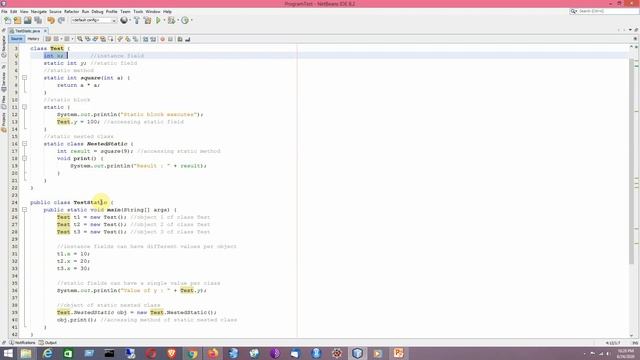The height and width of the screenshot is (360, 640).
Task: Focus the Search field at top right
Action: (x=604, y=11)
